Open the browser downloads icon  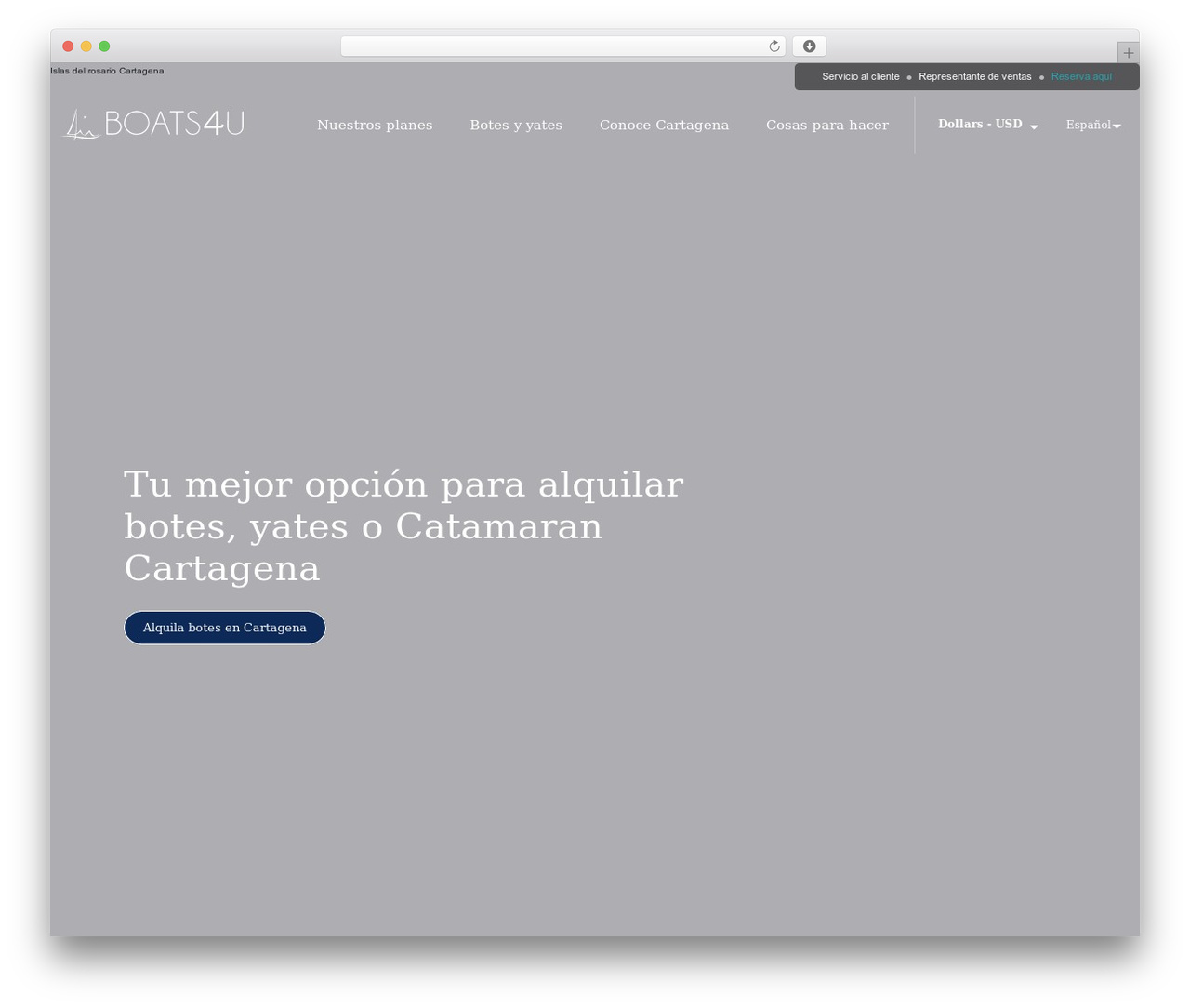(809, 46)
